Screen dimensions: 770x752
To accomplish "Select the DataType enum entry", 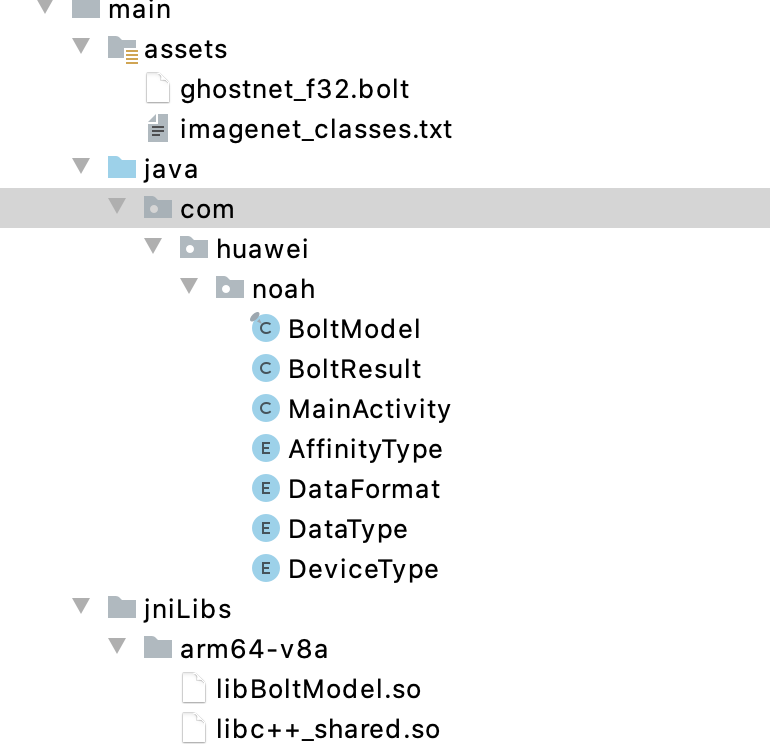I will click(x=347, y=529).
